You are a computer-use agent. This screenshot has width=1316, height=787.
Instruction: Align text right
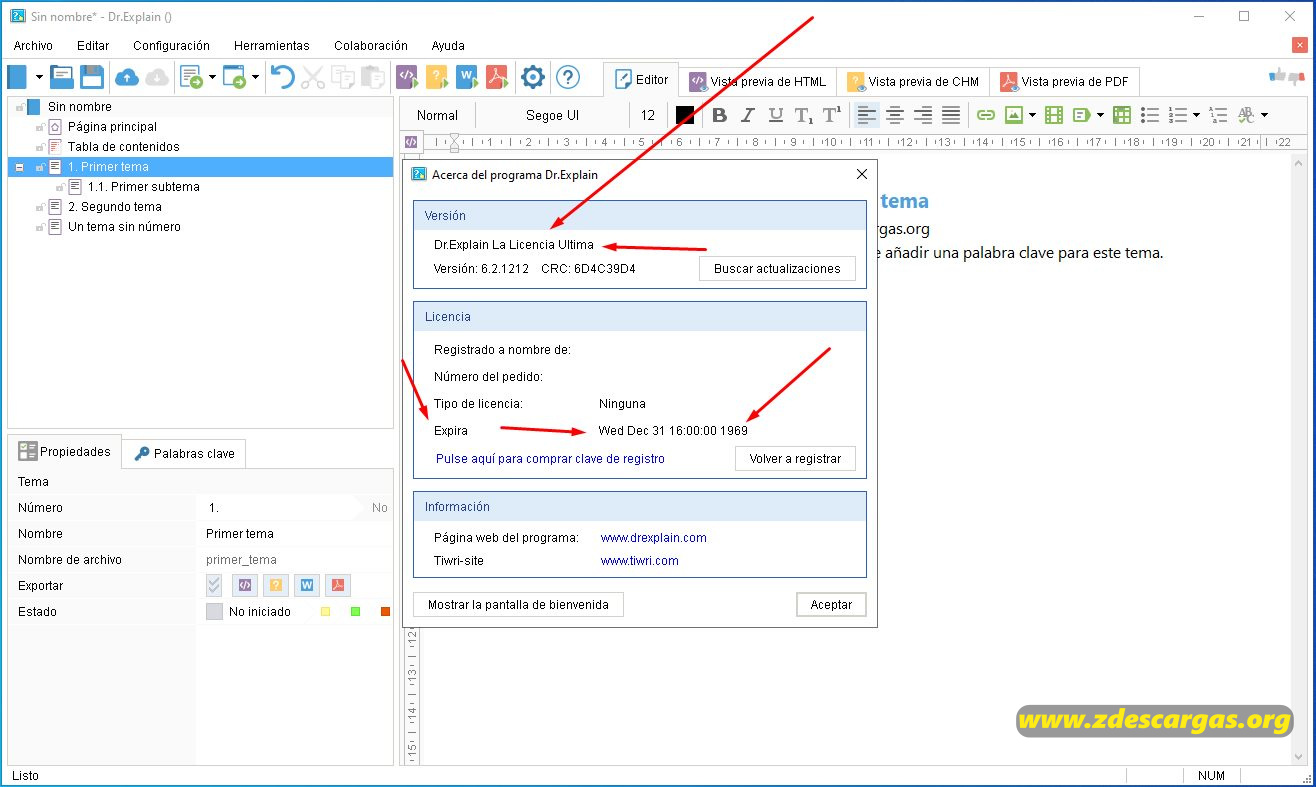tap(923, 115)
